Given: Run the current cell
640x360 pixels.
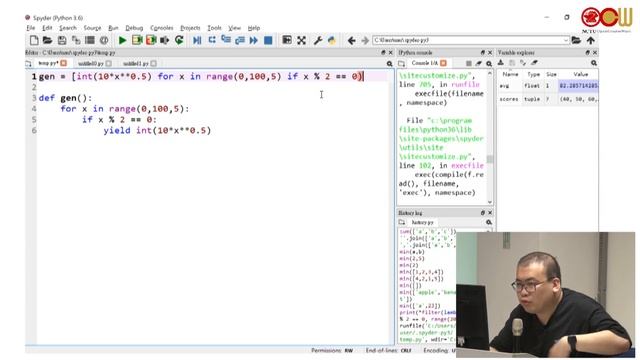Looking at the screenshot, I should tap(137, 40).
